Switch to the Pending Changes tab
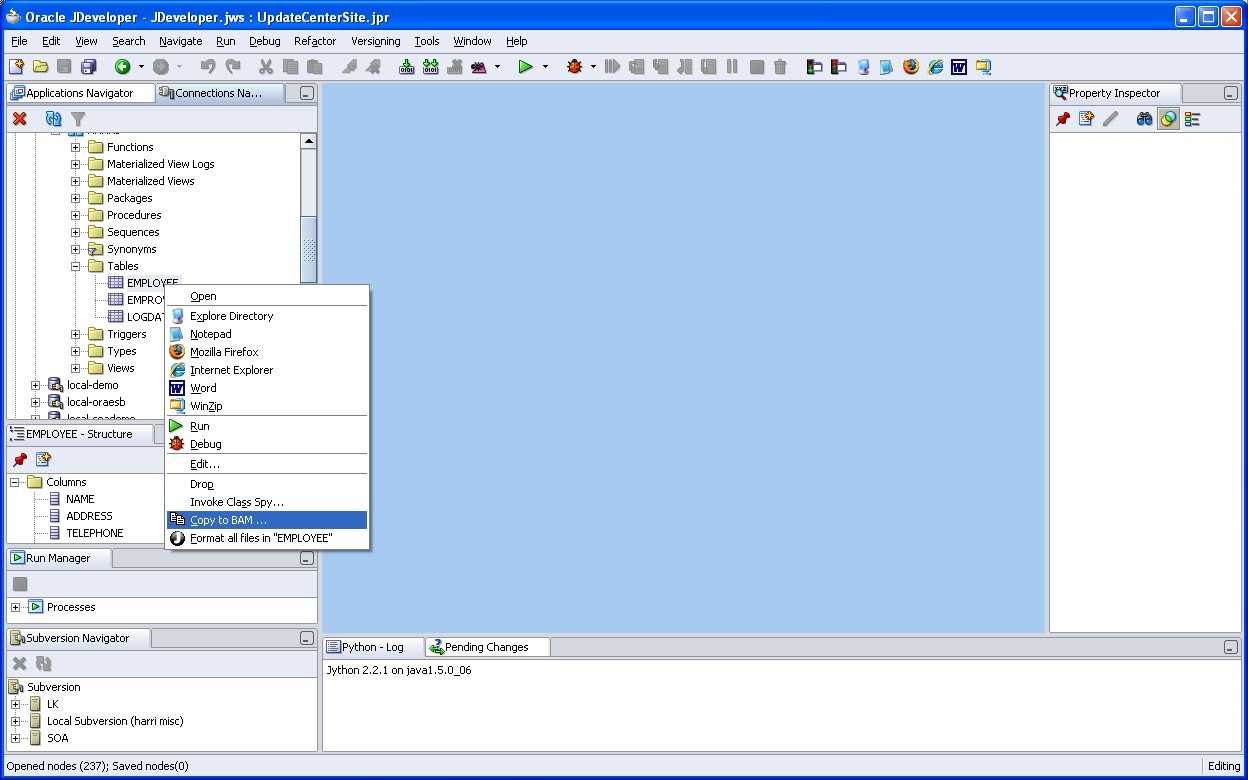 click(x=487, y=647)
